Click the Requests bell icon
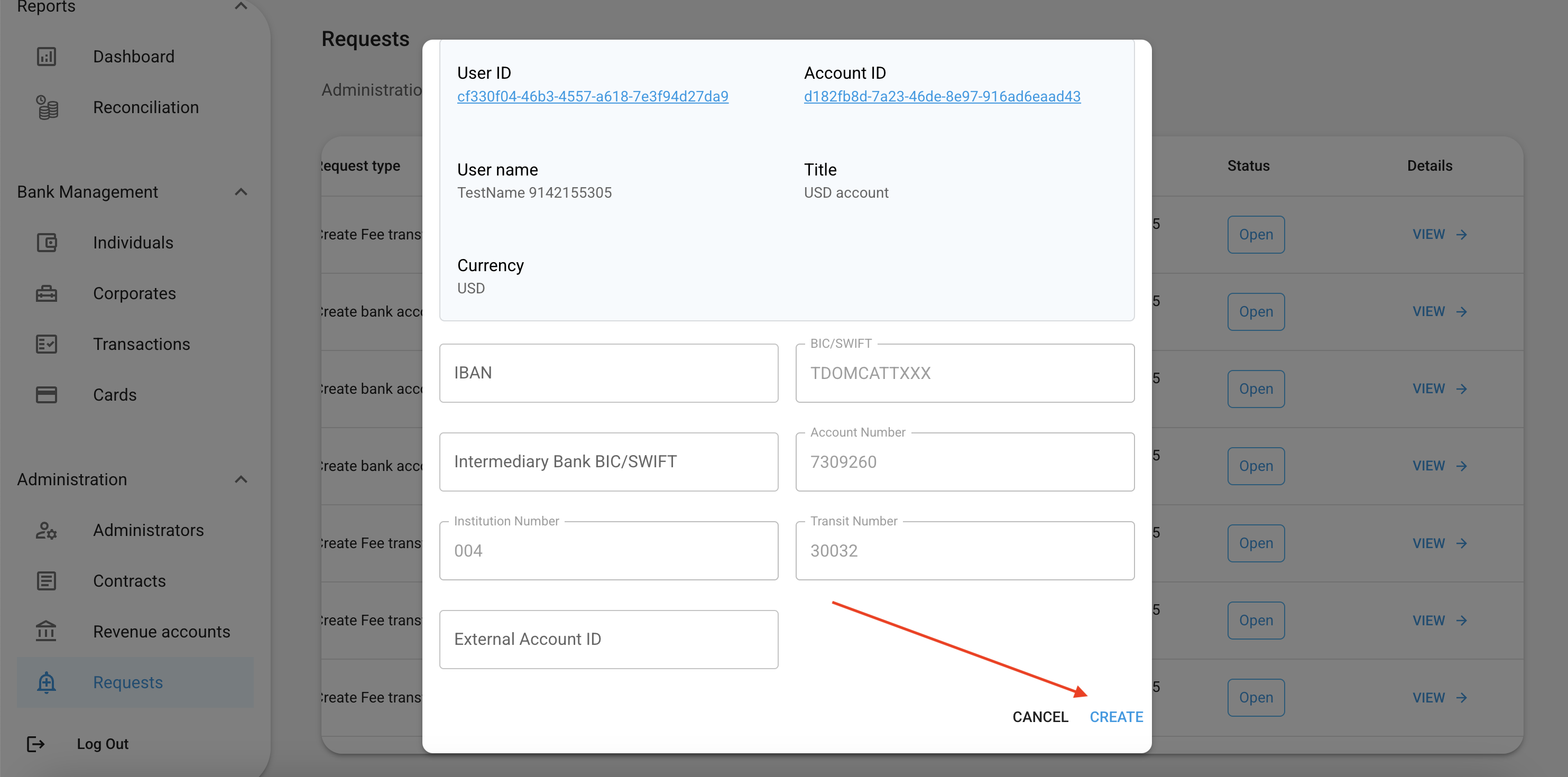The width and height of the screenshot is (1568, 777). (x=47, y=682)
